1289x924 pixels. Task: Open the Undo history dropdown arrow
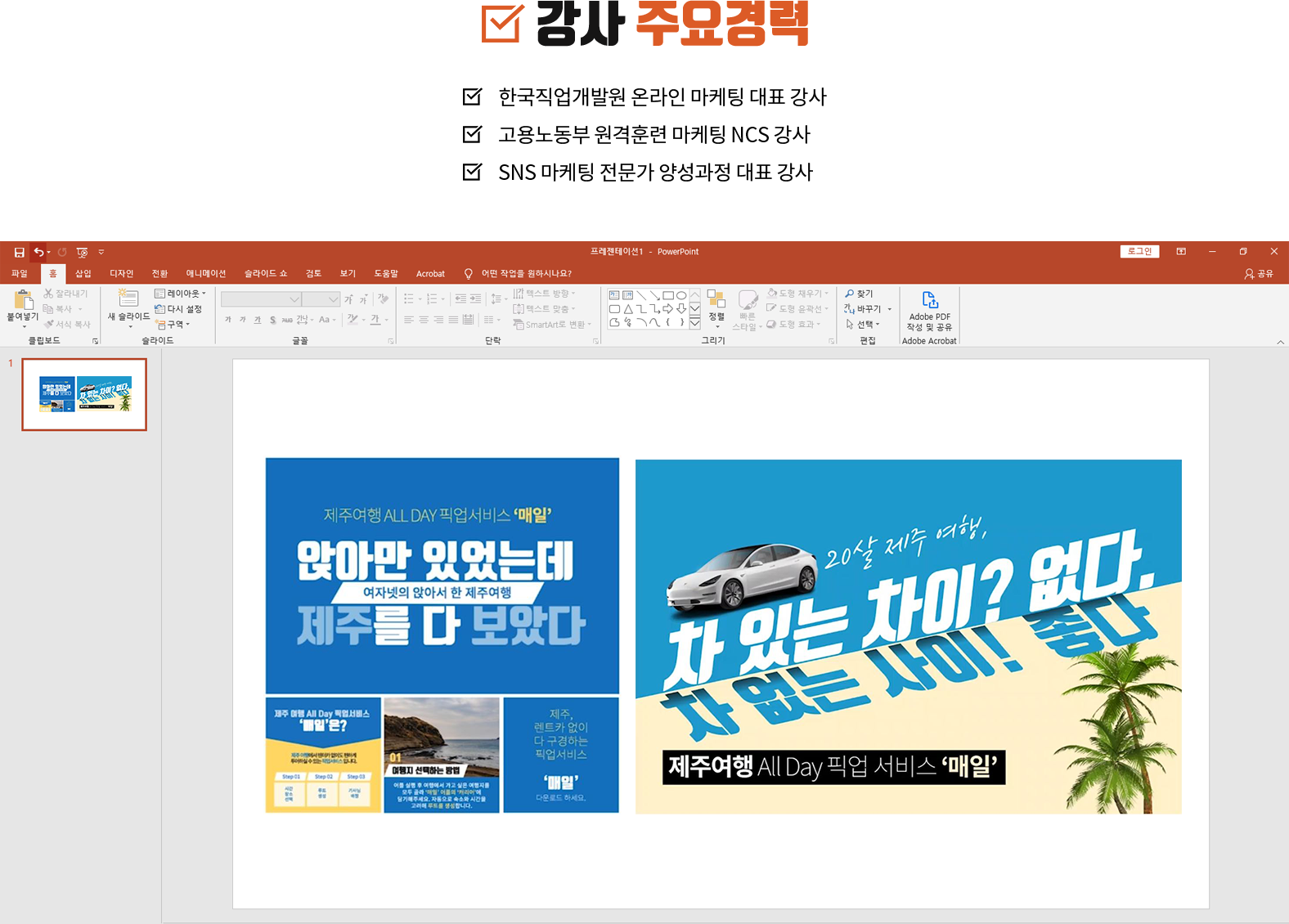click(48, 252)
